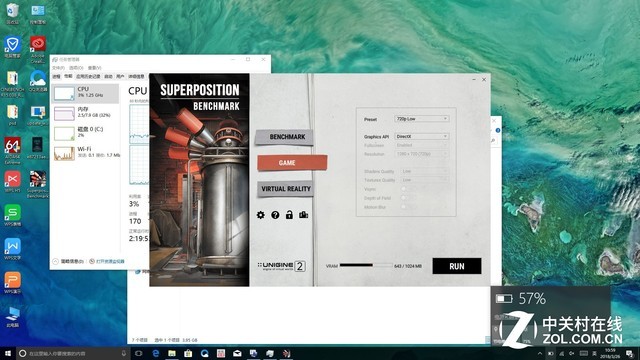This screenshot has height=360, width=640.
Task: Open Task View on taskbar
Action: coord(139,353)
